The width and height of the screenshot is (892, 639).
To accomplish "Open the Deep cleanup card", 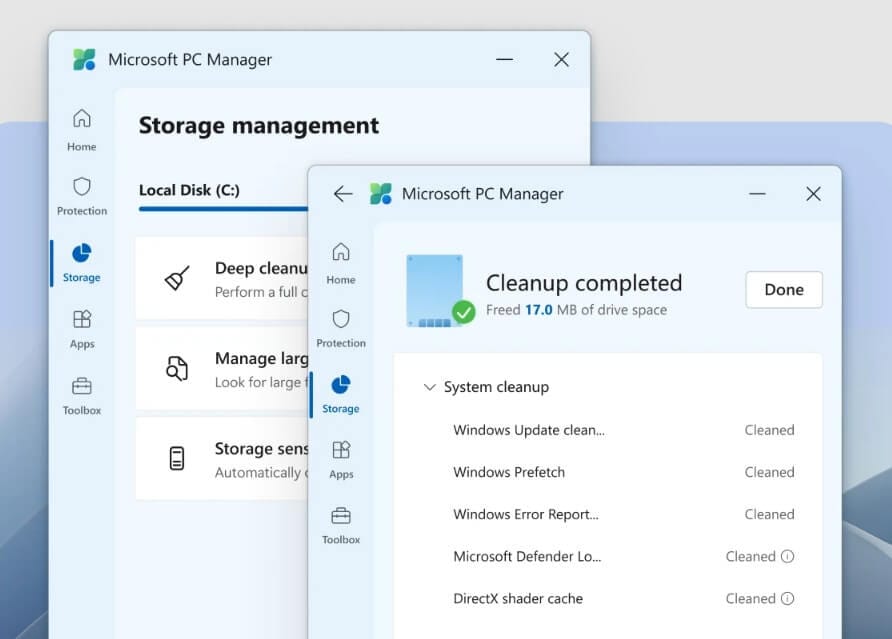I will (x=222, y=278).
